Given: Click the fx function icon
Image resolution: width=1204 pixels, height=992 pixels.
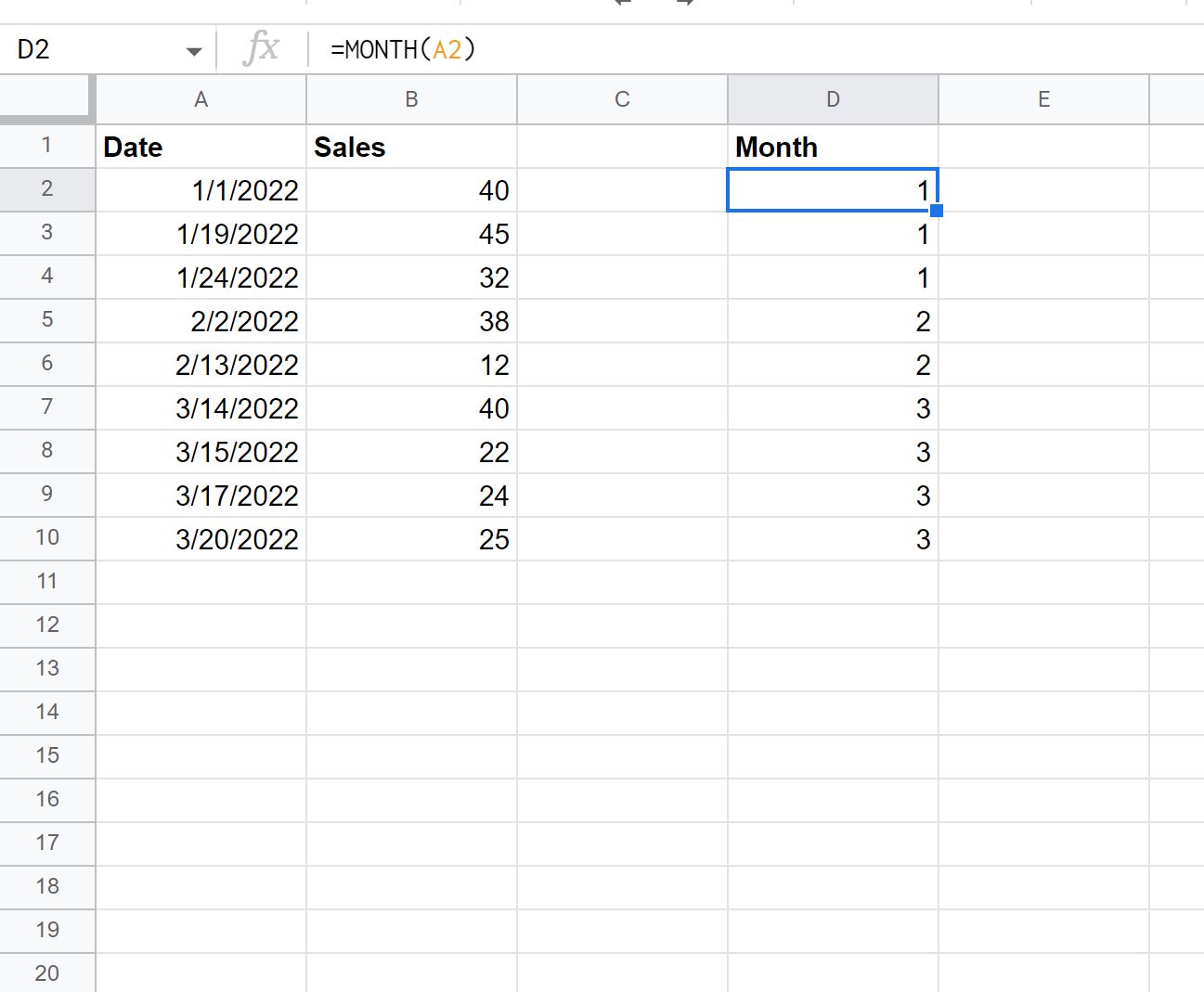Looking at the screenshot, I should [x=262, y=49].
